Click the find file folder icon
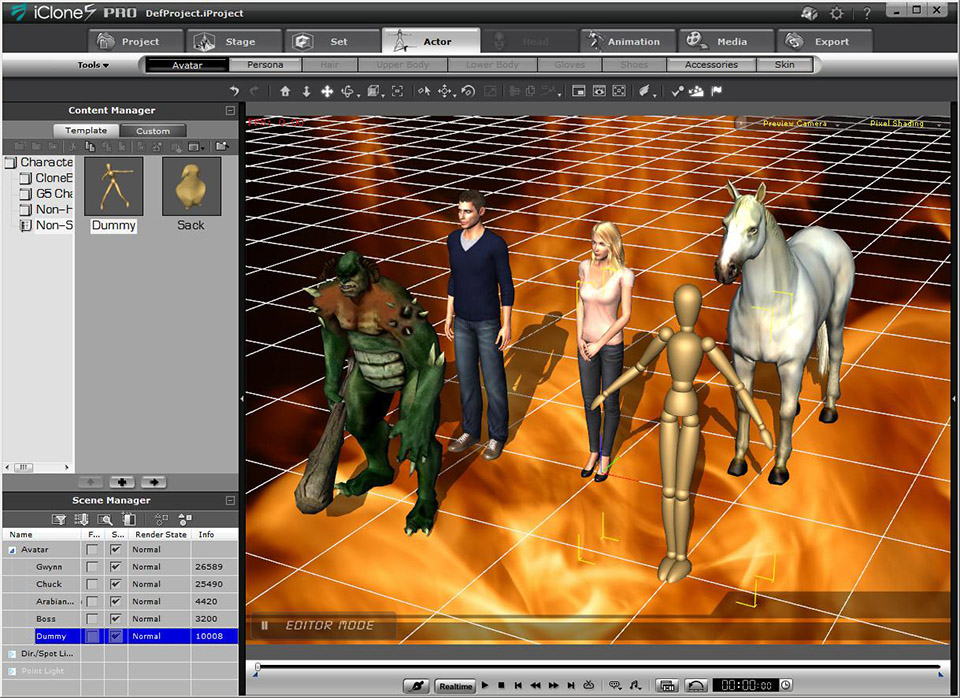 click(x=222, y=147)
